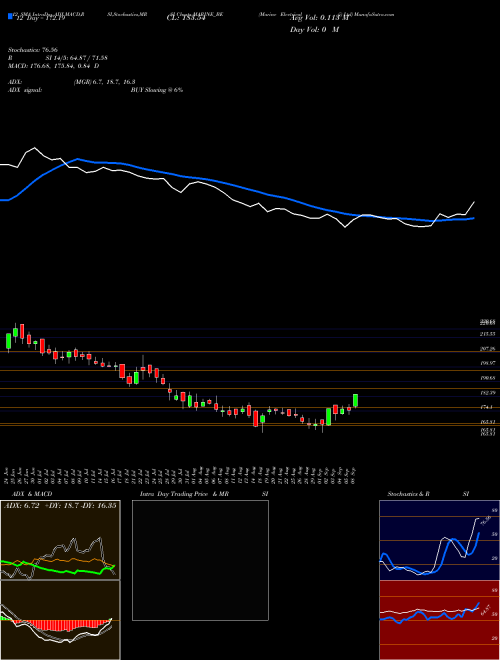Click the 'Stochastics & R' panel title
The width and height of the screenshot is (500, 660).
click(x=409, y=494)
